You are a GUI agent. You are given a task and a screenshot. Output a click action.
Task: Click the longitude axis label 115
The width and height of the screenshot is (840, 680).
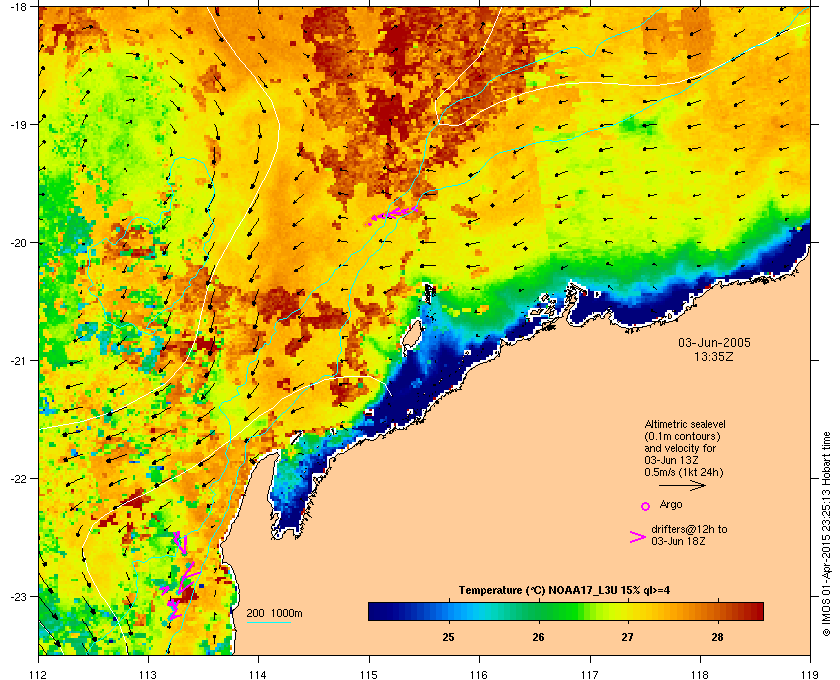click(x=369, y=674)
